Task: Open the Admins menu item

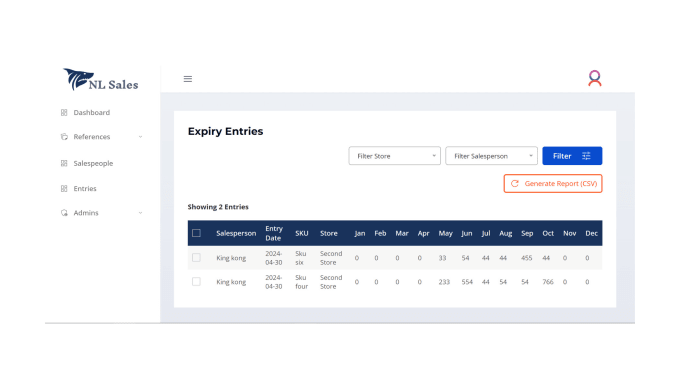Action: 86,213
